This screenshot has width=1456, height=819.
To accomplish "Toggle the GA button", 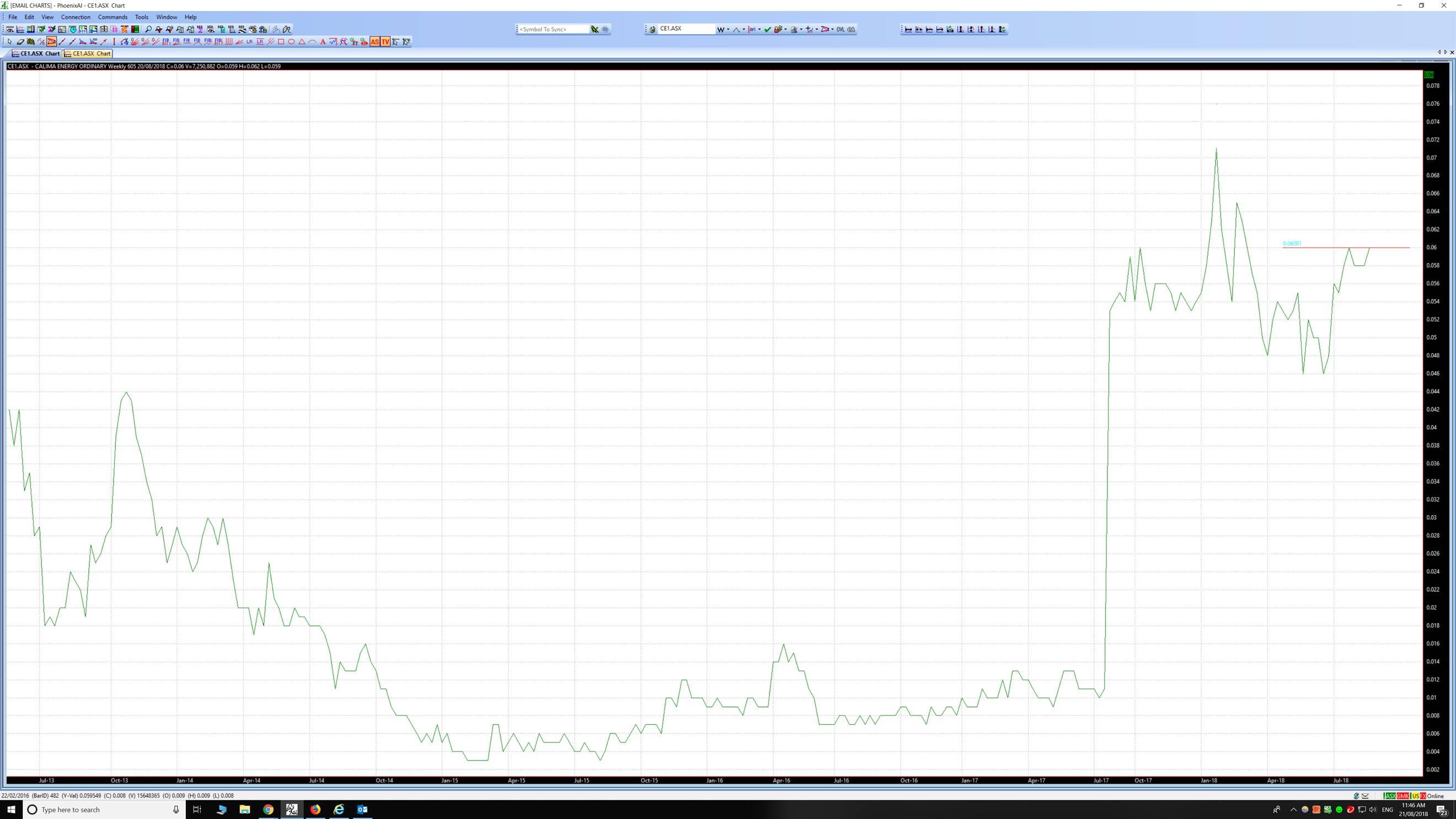I will 851,29.
